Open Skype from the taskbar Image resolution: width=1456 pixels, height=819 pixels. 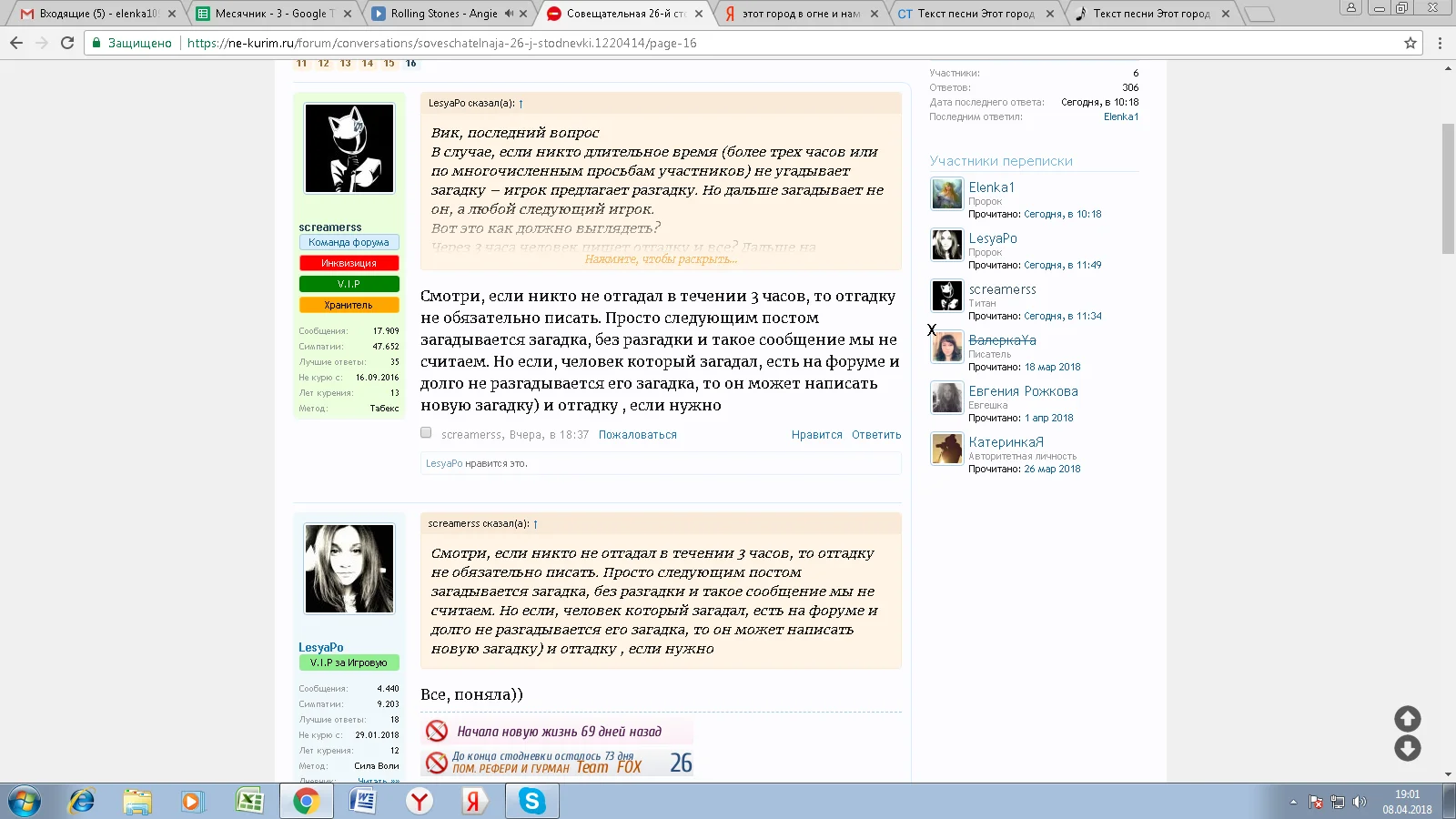tap(533, 802)
